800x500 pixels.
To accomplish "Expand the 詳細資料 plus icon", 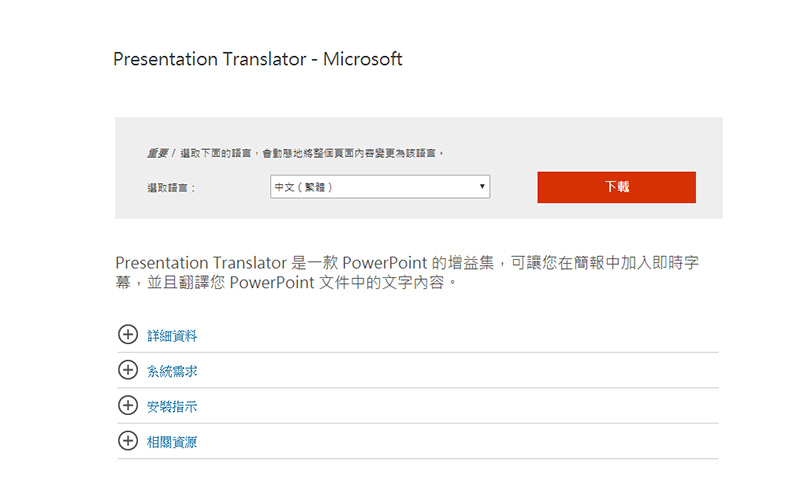I will tap(128, 335).
